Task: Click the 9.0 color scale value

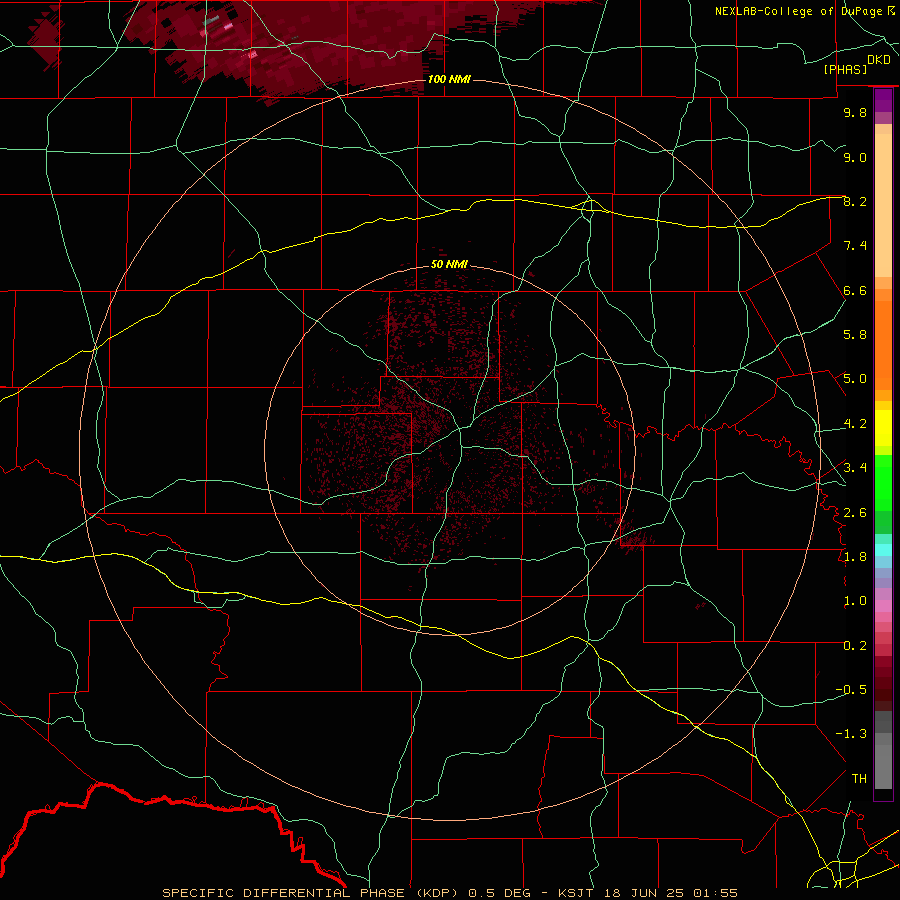Action: (x=855, y=157)
